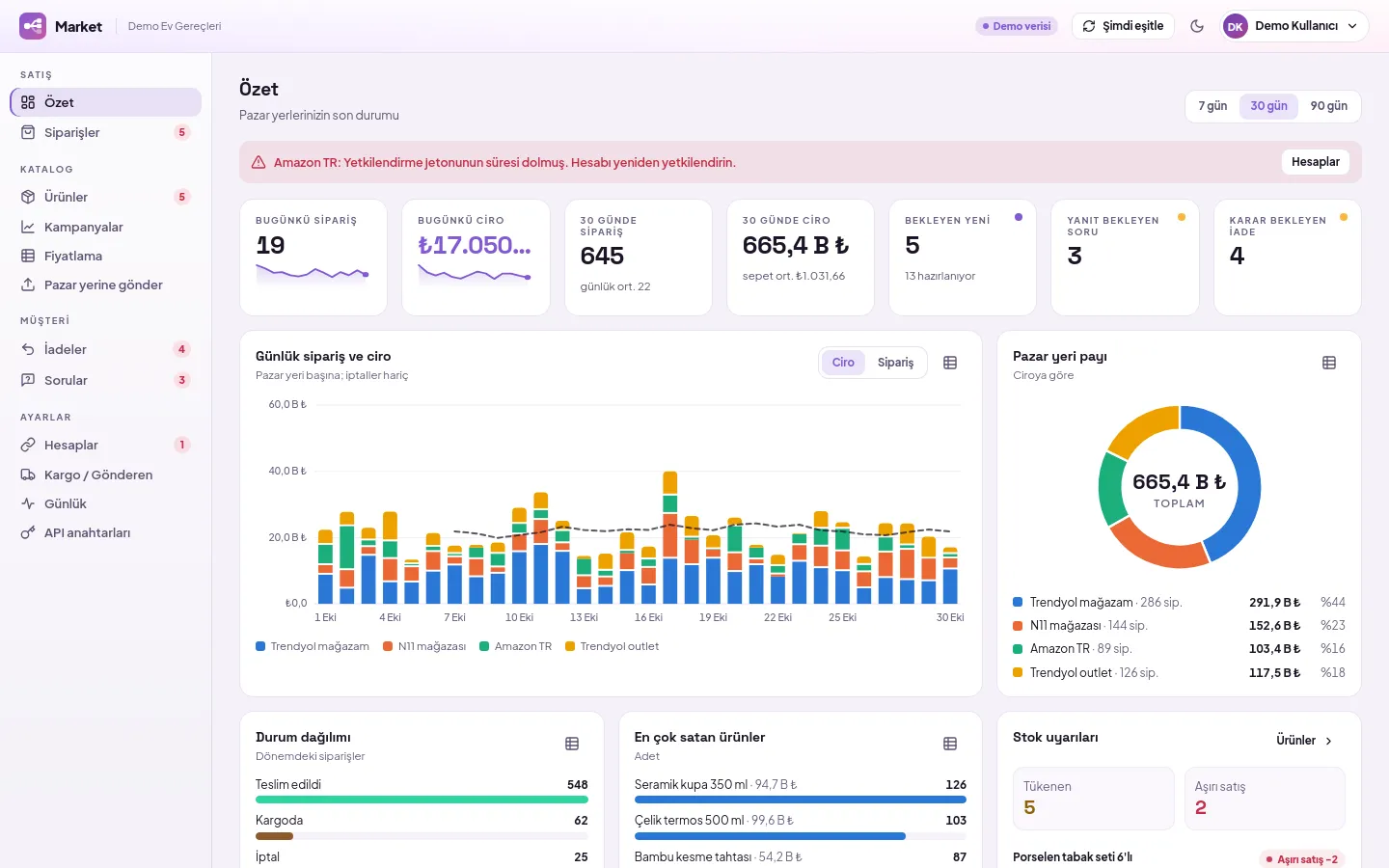Click the Ürünler box icon in sidebar
The image size is (1389, 868).
[x=28, y=197]
